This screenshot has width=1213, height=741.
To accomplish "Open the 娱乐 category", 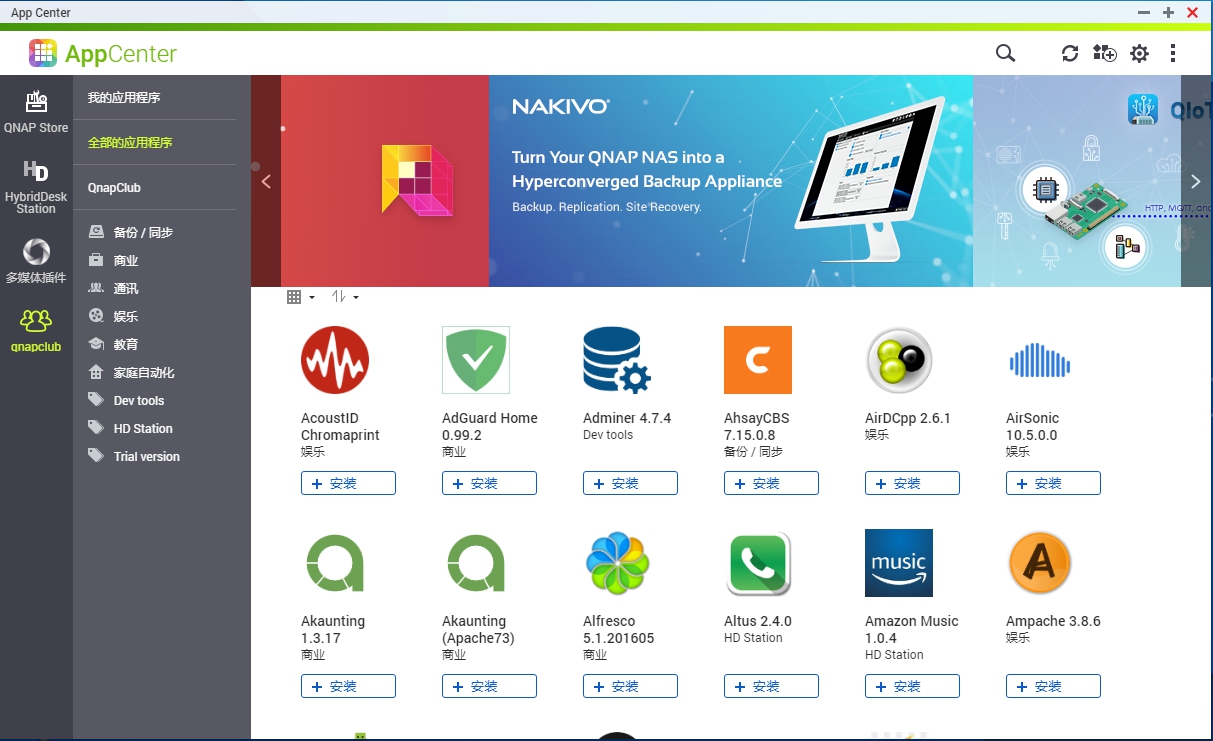I will coord(113,316).
